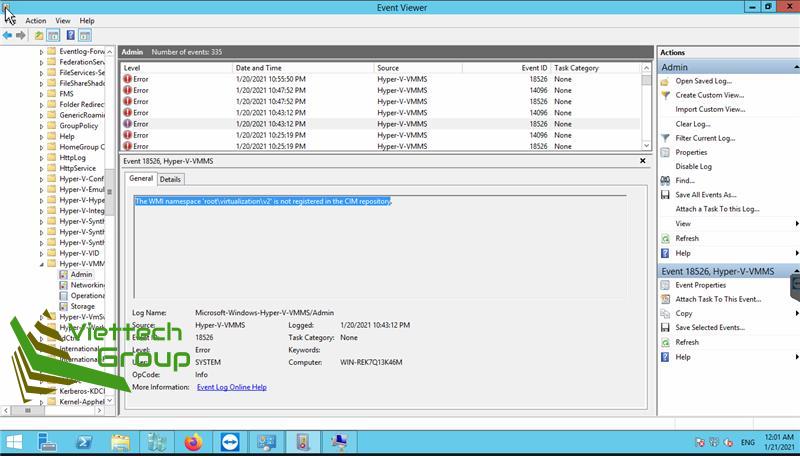Click event list scrollbar down arrow

[x=646, y=146]
